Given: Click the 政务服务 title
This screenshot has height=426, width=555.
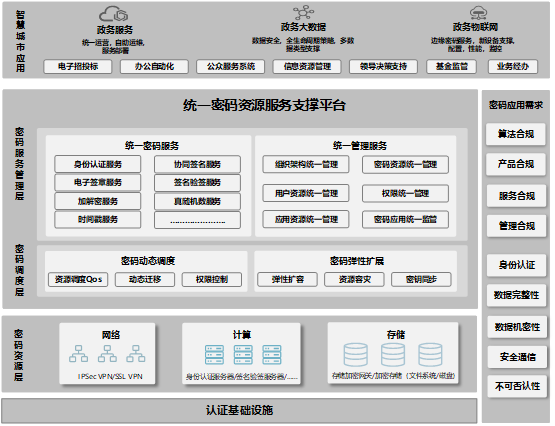Looking at the screenshot, I should pyautogui.click(x=115, y=30).
